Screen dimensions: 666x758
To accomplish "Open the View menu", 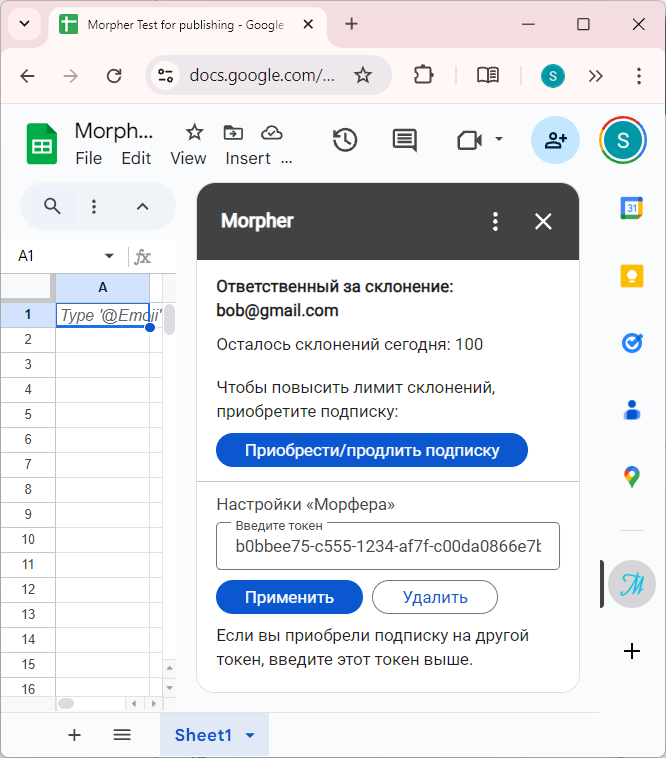I will (x=188, y=158).
